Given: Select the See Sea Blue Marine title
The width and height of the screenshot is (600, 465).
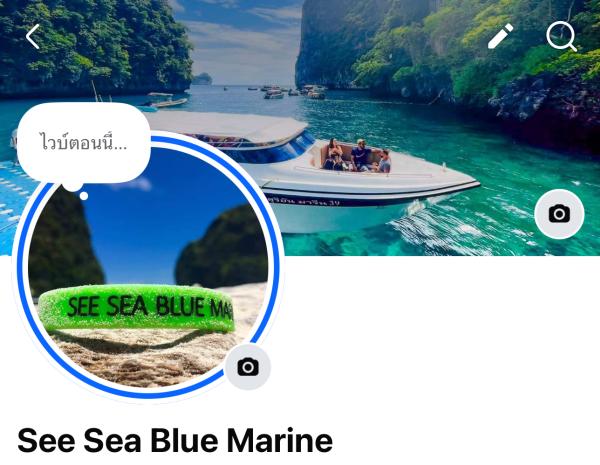Looking at the screenshot, I should click(175, 441).
